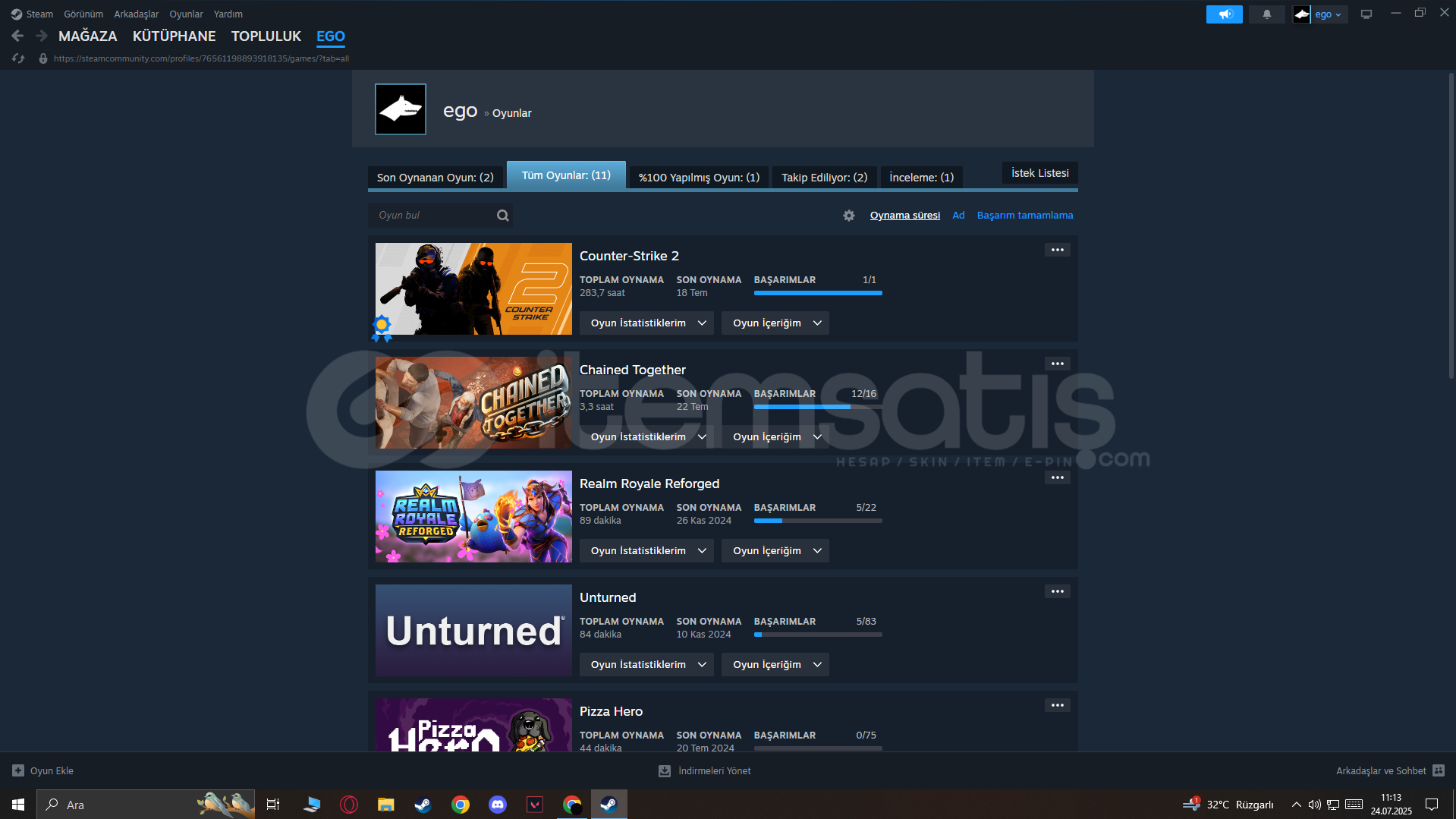Sort games by Oynama süresi
Screen dimensions: 1456x819
(x=905, y=216)
